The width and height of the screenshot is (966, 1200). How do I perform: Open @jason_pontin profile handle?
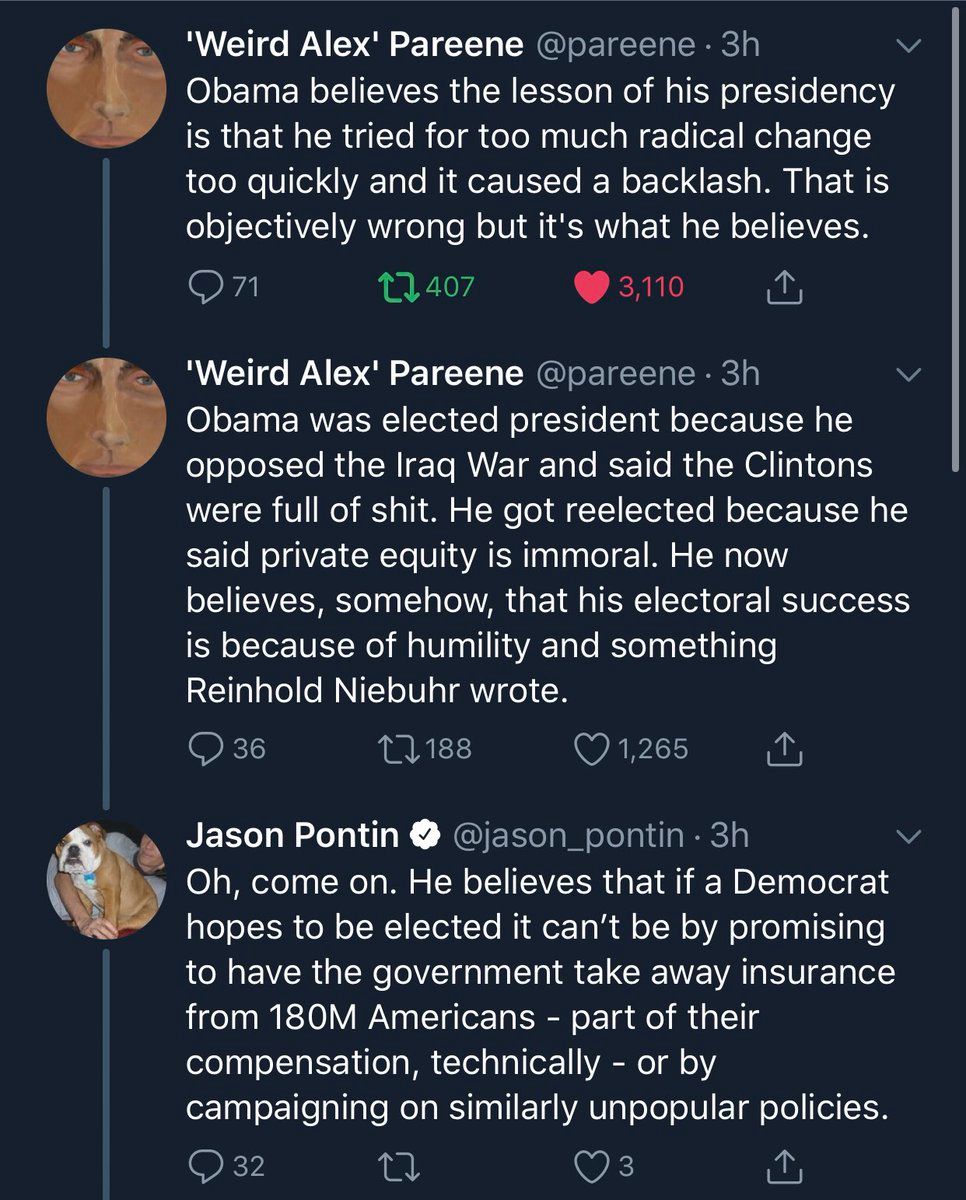tap(570, 835)
